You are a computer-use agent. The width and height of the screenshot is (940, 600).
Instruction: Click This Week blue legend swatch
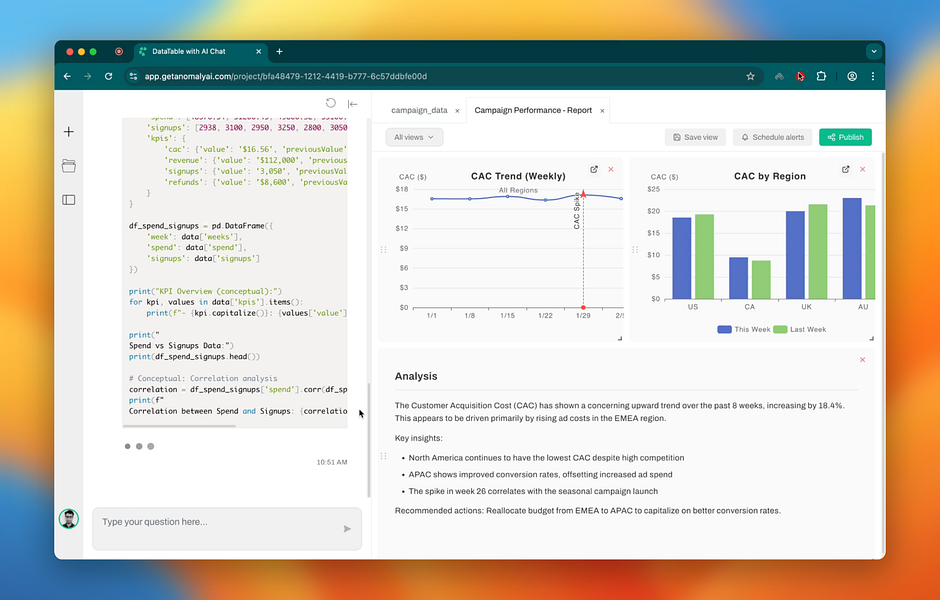click(x=724, y=330)
